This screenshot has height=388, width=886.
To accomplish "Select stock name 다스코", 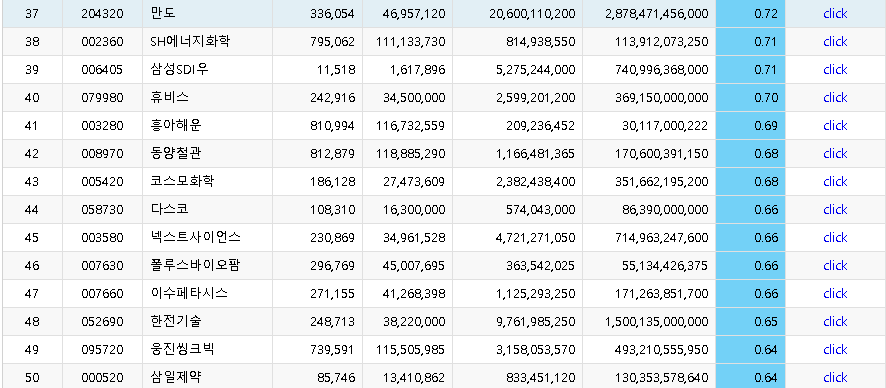I will [170, 210].
